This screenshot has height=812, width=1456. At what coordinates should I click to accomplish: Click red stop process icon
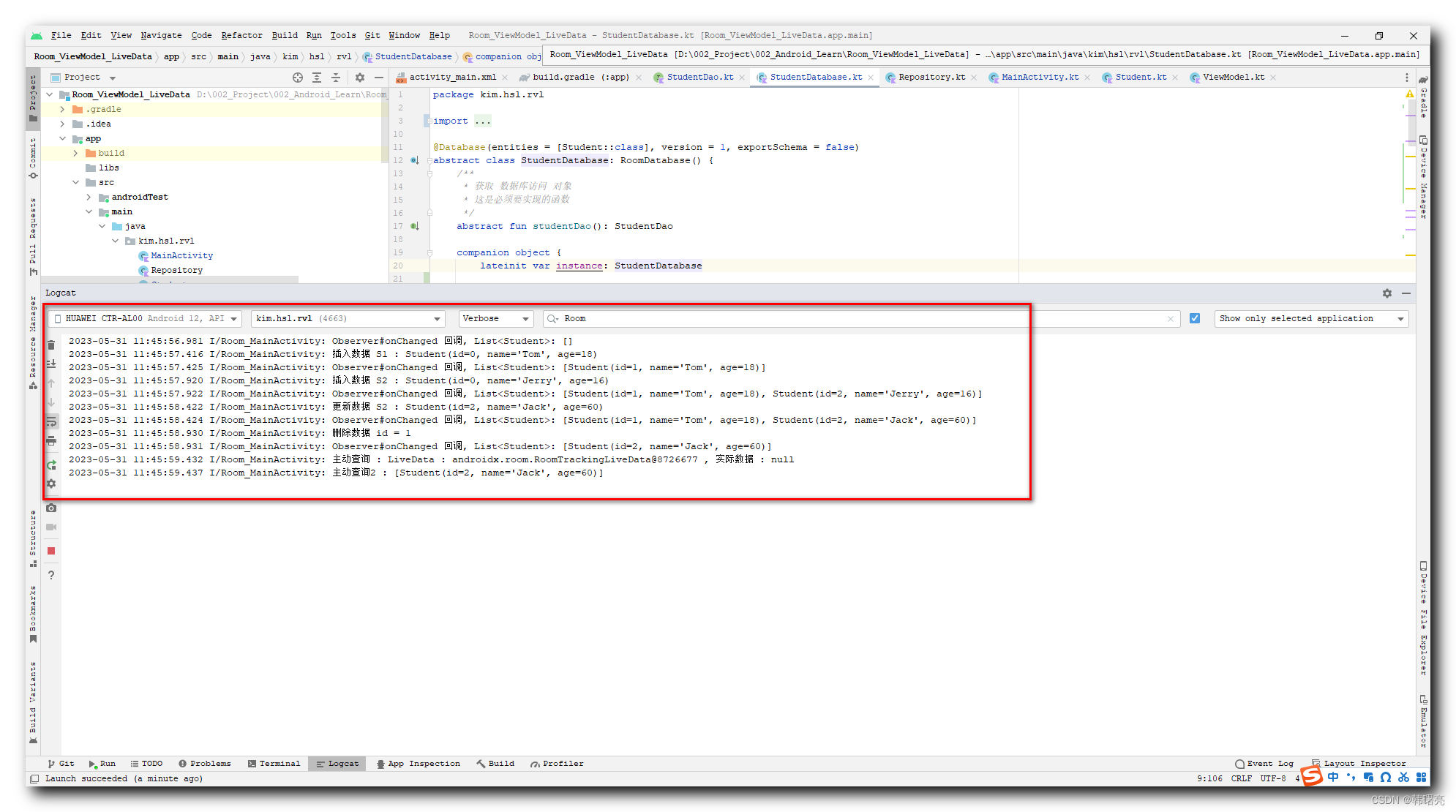tap(51, 551)
